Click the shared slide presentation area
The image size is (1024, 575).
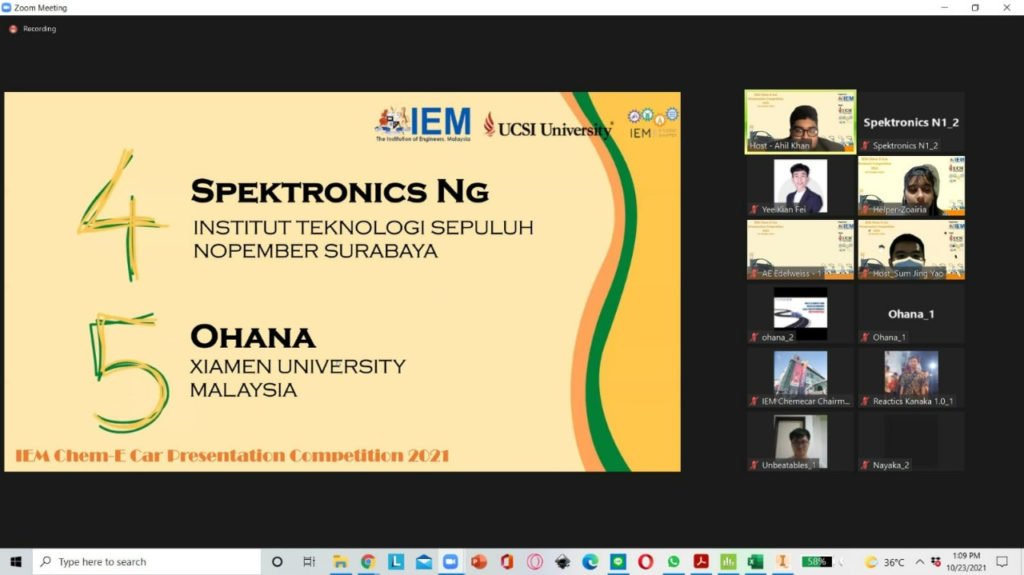(342, 282)
